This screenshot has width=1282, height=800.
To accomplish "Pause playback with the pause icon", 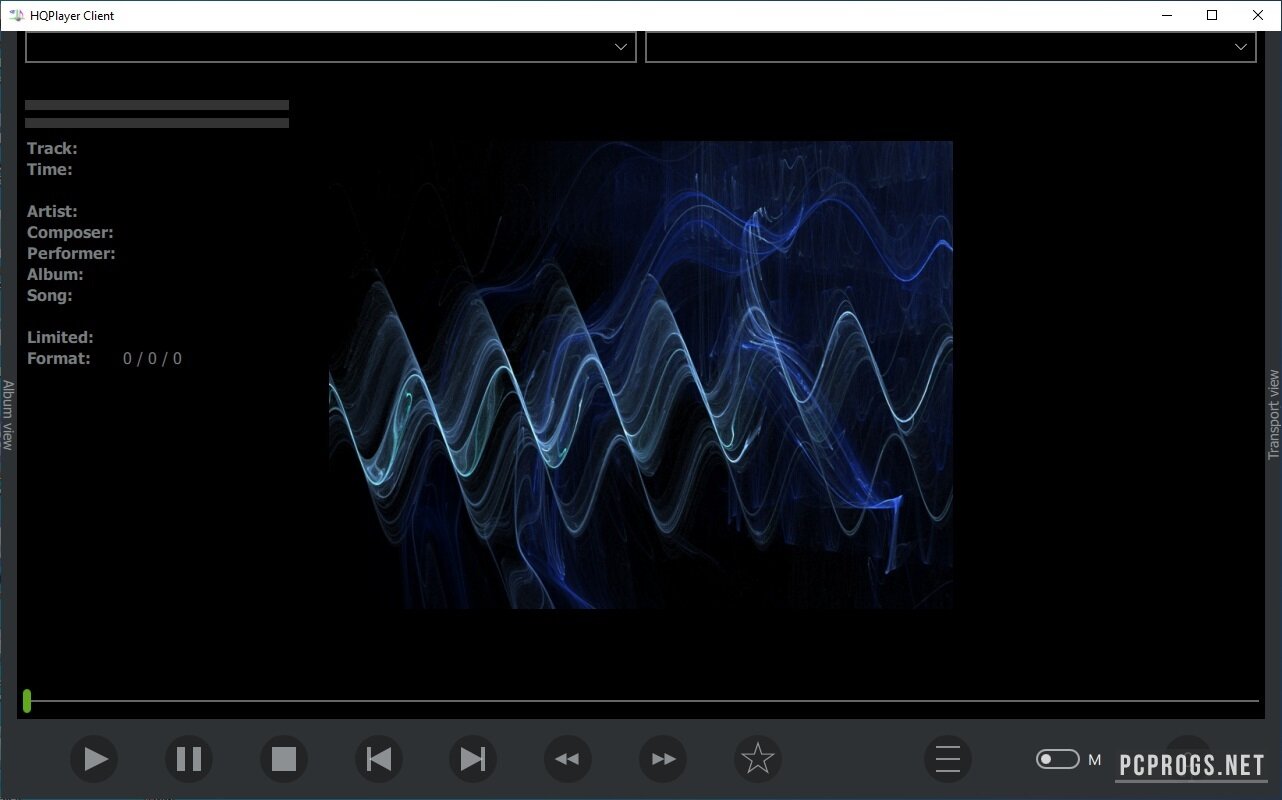I will 189,759.
